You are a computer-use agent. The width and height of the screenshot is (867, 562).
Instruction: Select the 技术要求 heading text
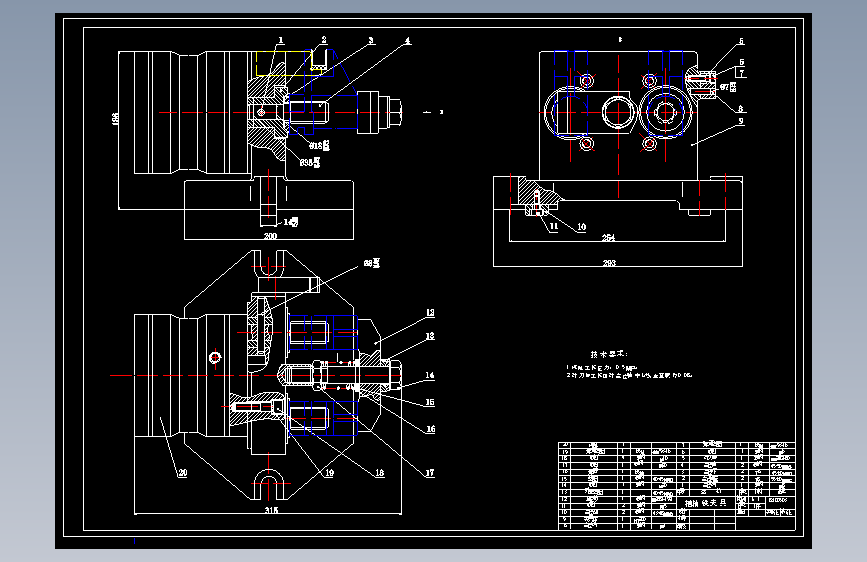pos(609,354)
